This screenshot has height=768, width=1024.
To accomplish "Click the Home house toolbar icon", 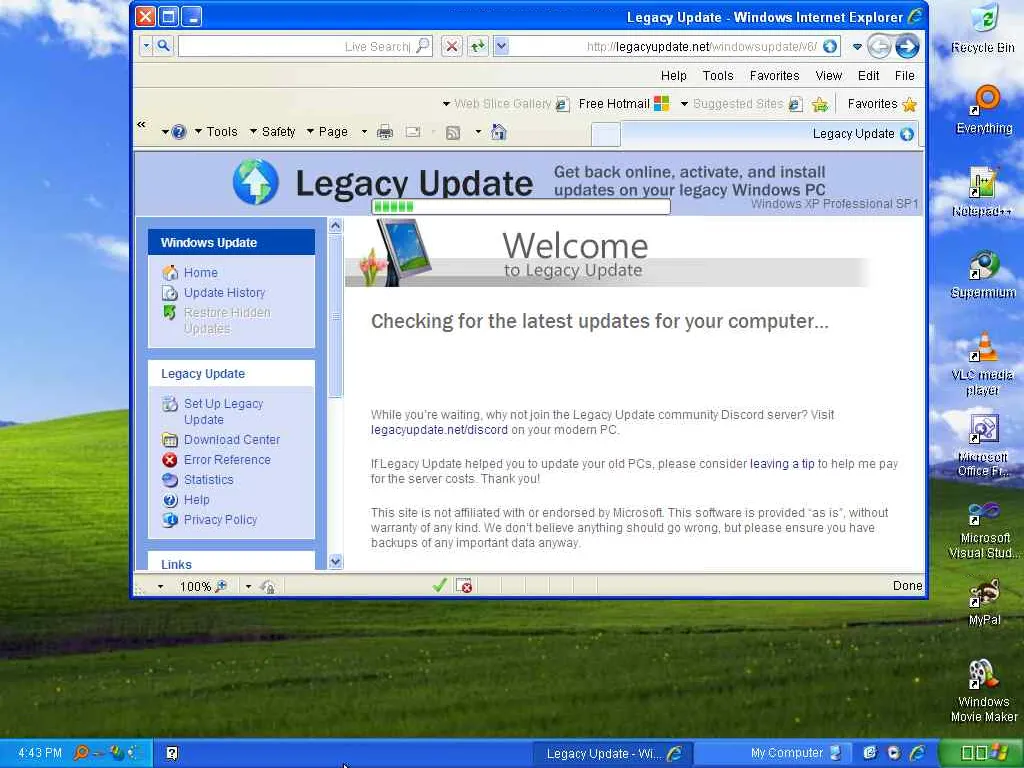I will [498, 132].
